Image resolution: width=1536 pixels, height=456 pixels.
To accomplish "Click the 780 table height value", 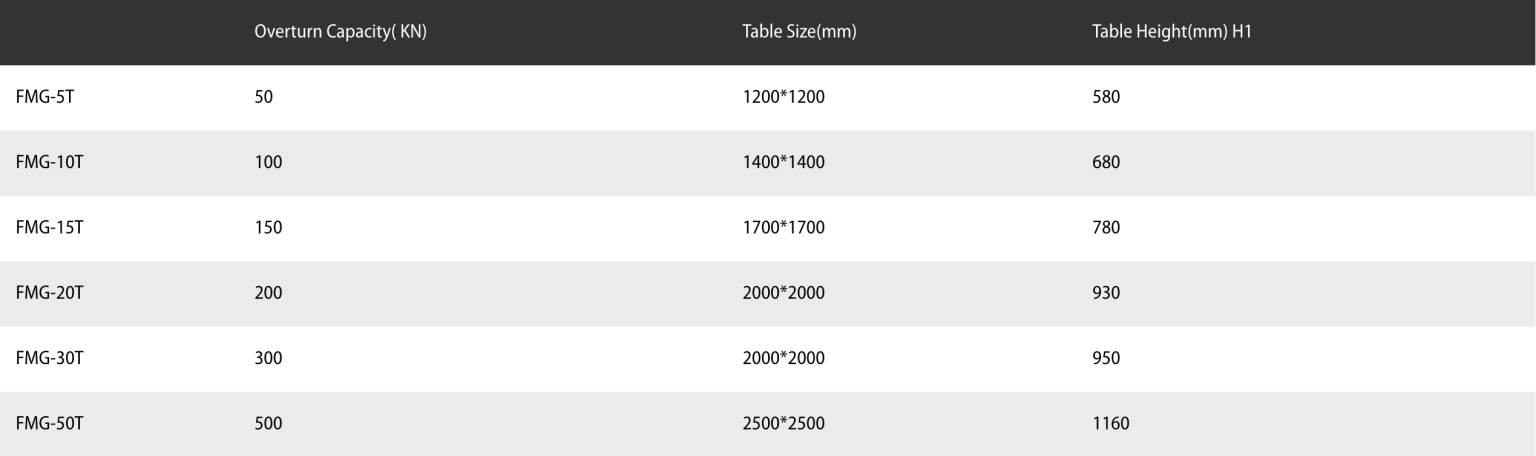I will click(1106, 228).
